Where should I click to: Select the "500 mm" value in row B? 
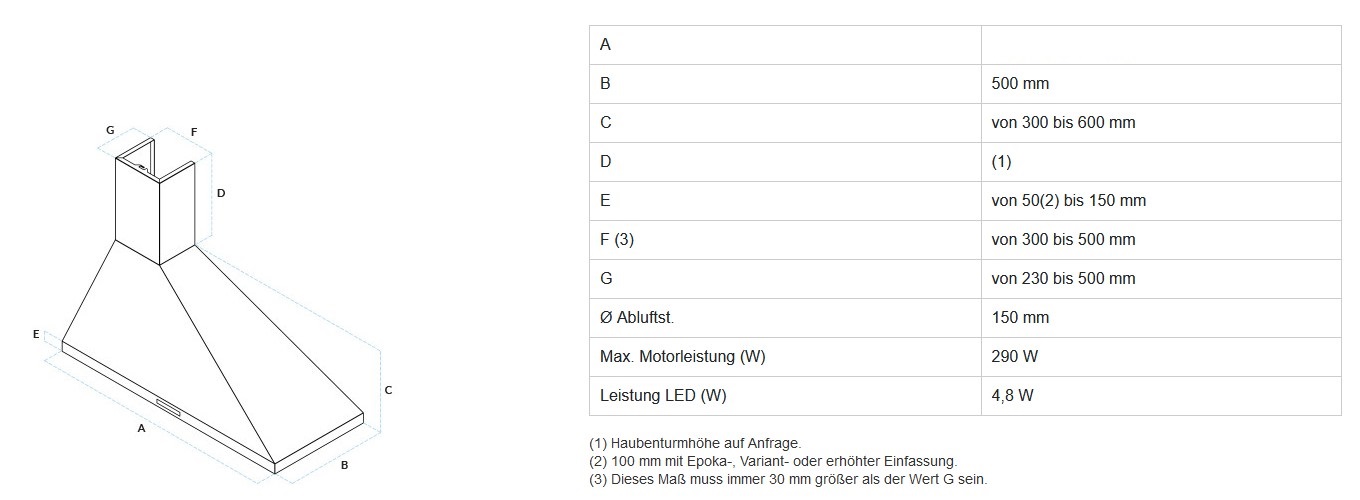[1020, 84]
